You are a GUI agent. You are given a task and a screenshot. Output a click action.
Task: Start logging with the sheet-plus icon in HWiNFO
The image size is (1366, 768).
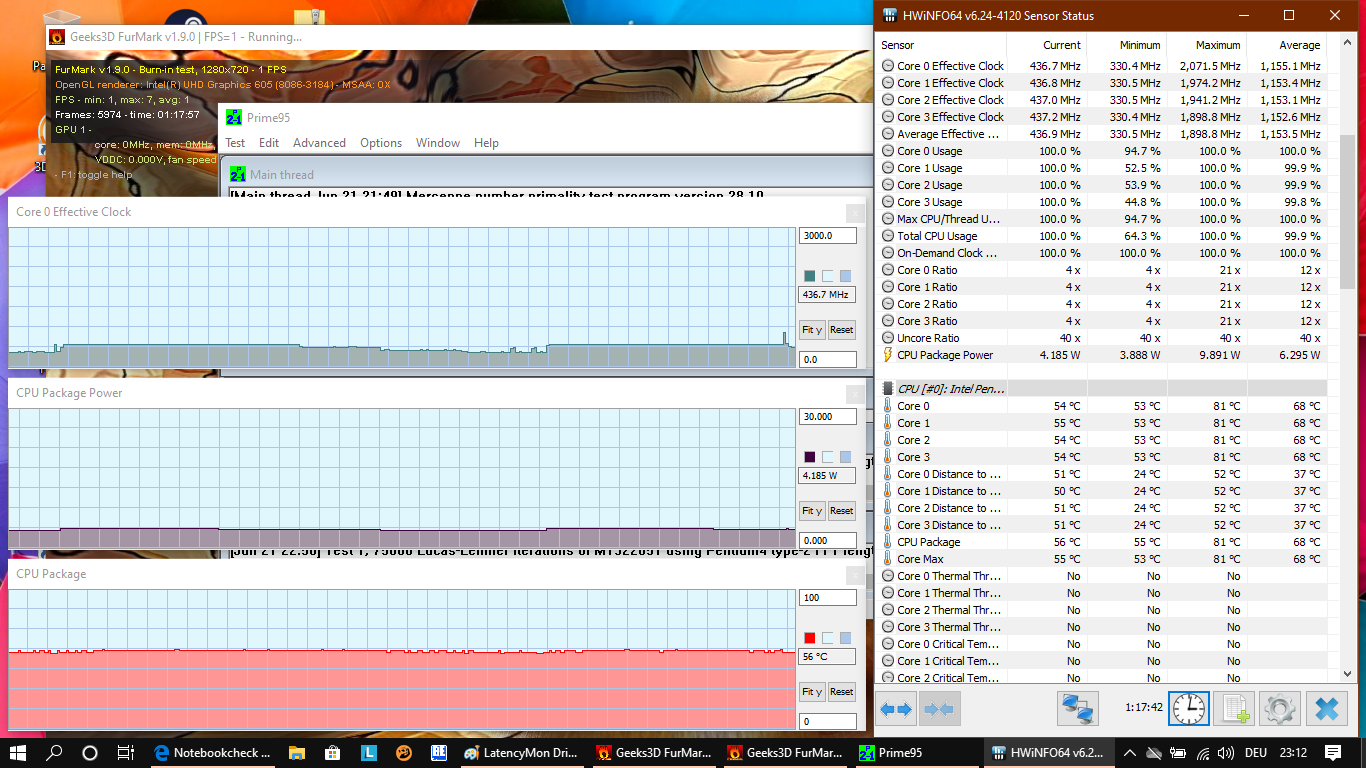coord(1234,709)
